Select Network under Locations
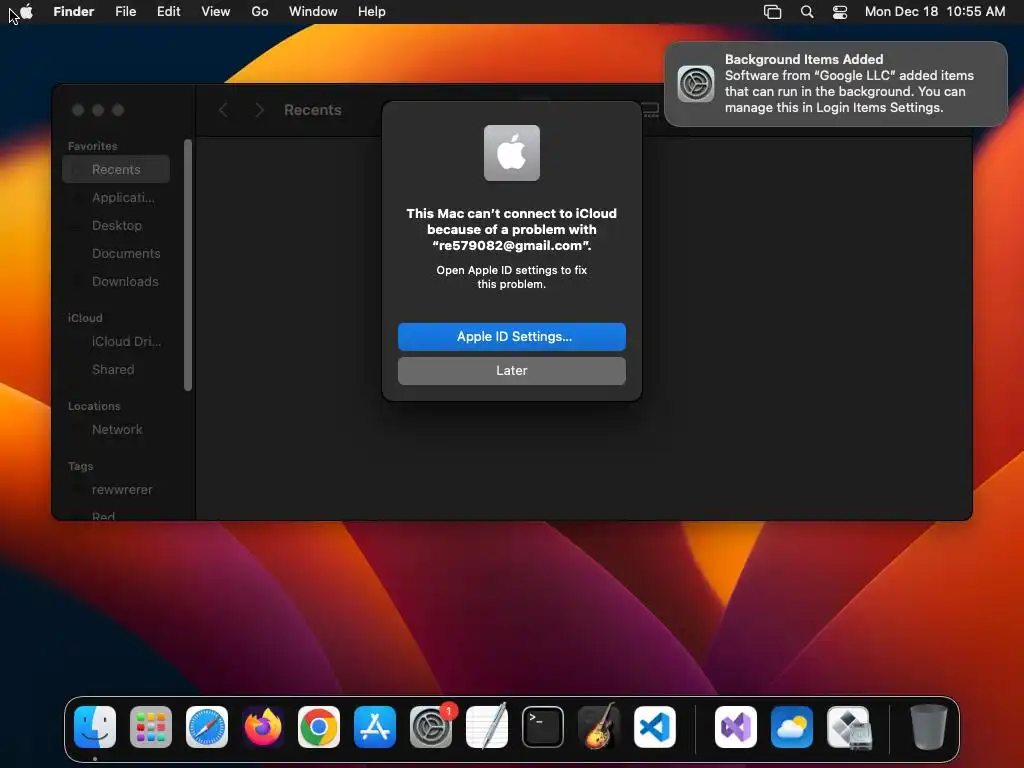The height and width of the screenshot is (768, 1024). (116, 430)
